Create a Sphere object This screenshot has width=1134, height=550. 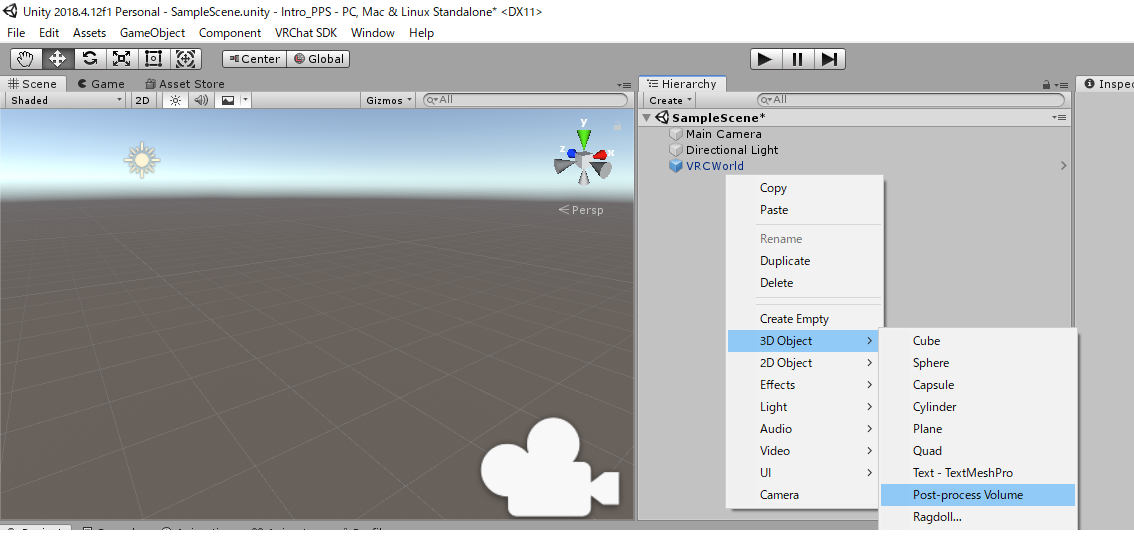978,363
